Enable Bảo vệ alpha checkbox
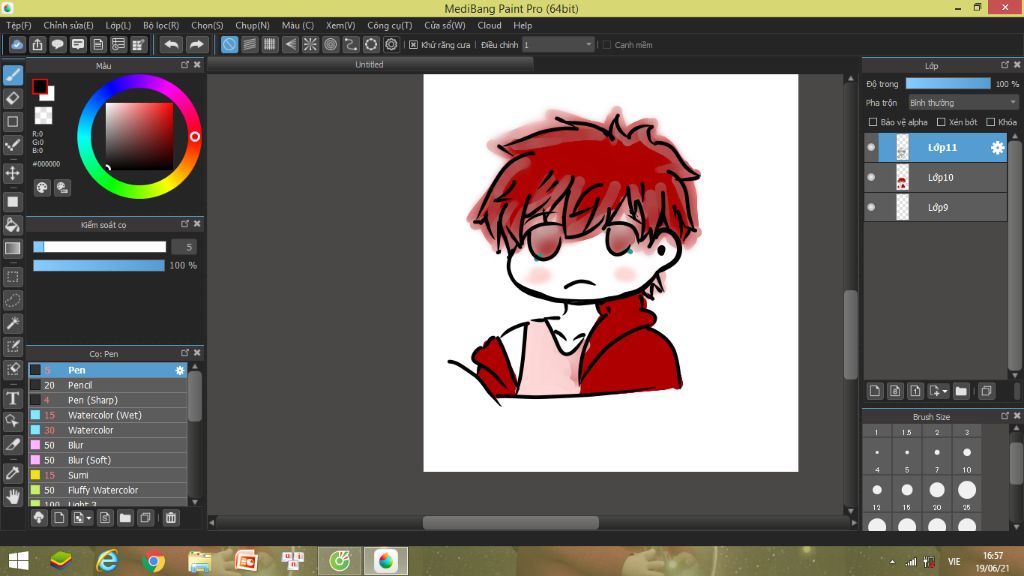 872,122
